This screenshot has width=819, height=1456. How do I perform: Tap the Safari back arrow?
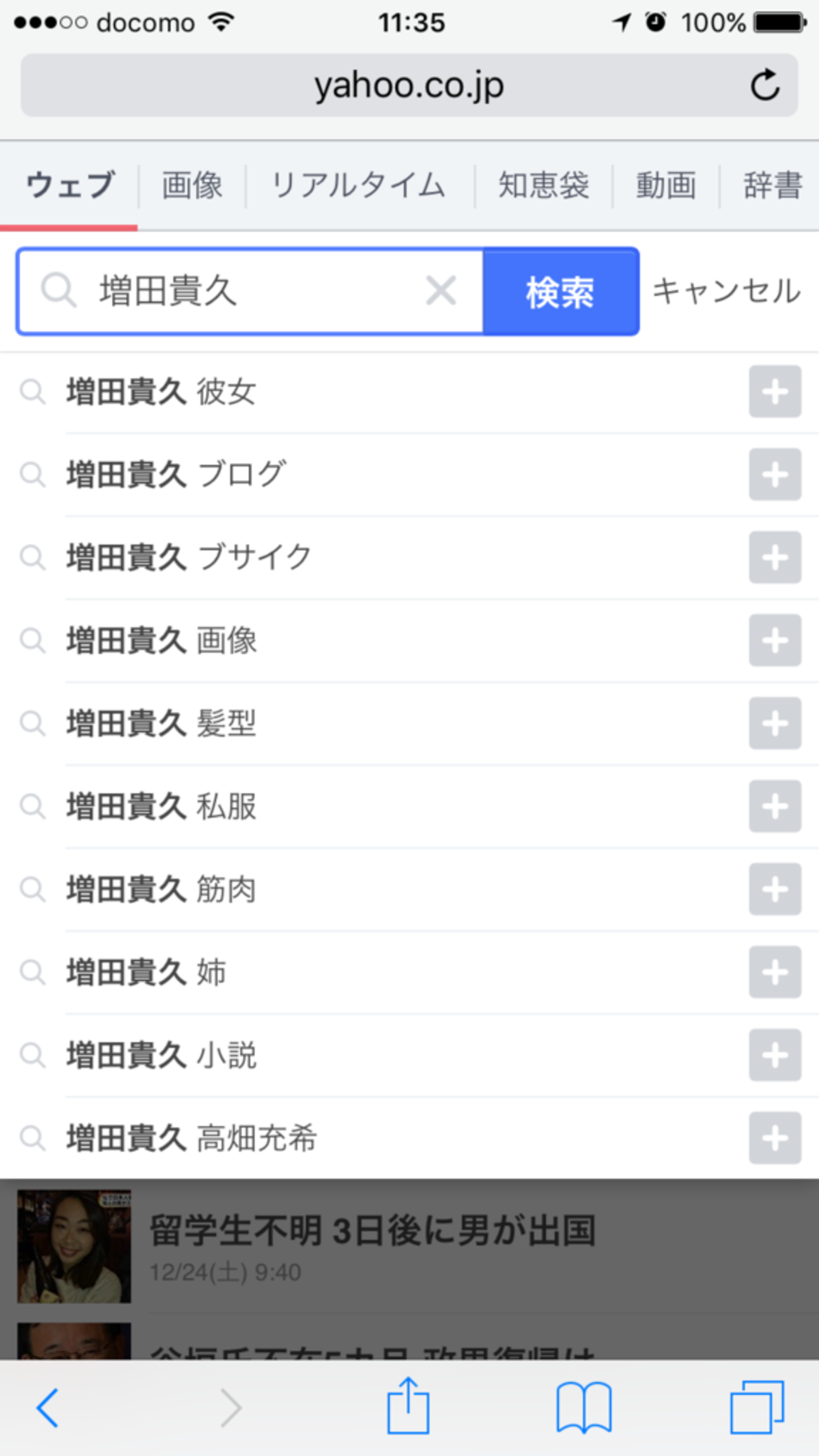pos(48,1407)
